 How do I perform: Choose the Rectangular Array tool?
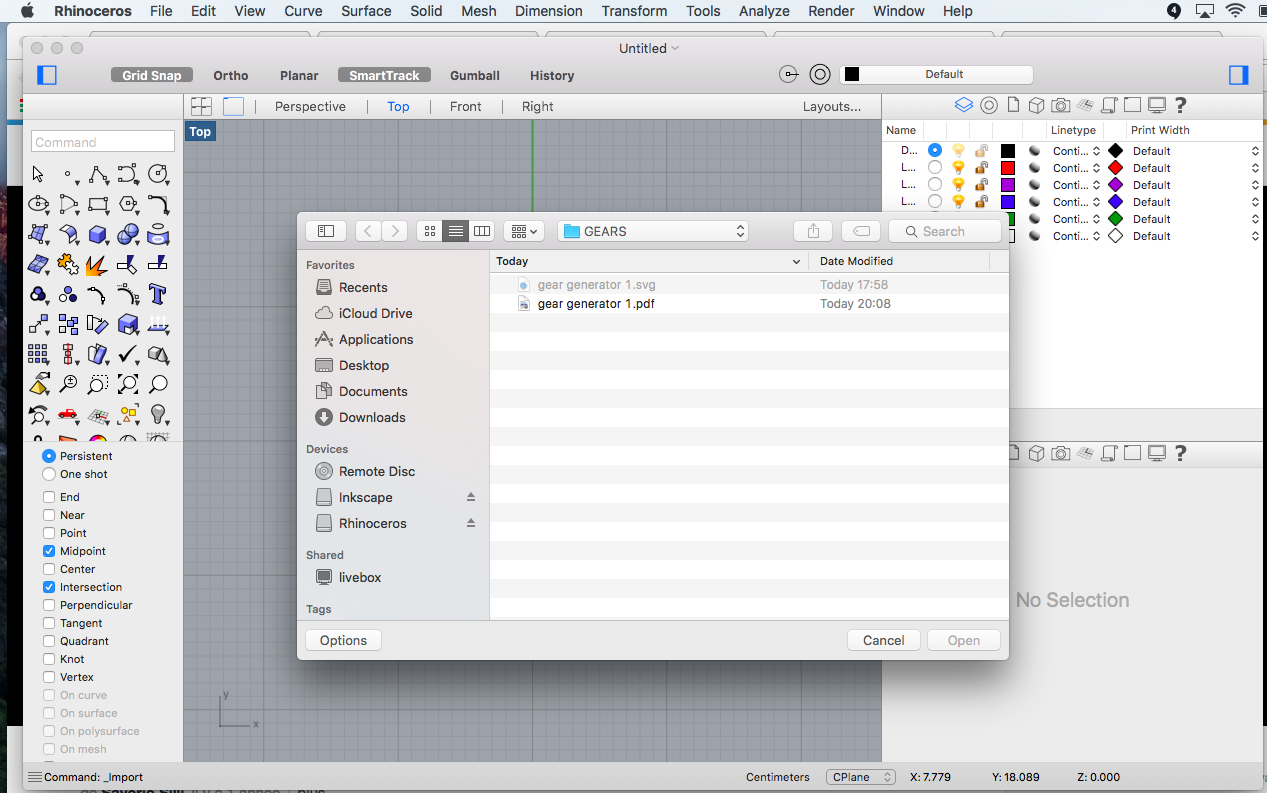click(38, 355)
